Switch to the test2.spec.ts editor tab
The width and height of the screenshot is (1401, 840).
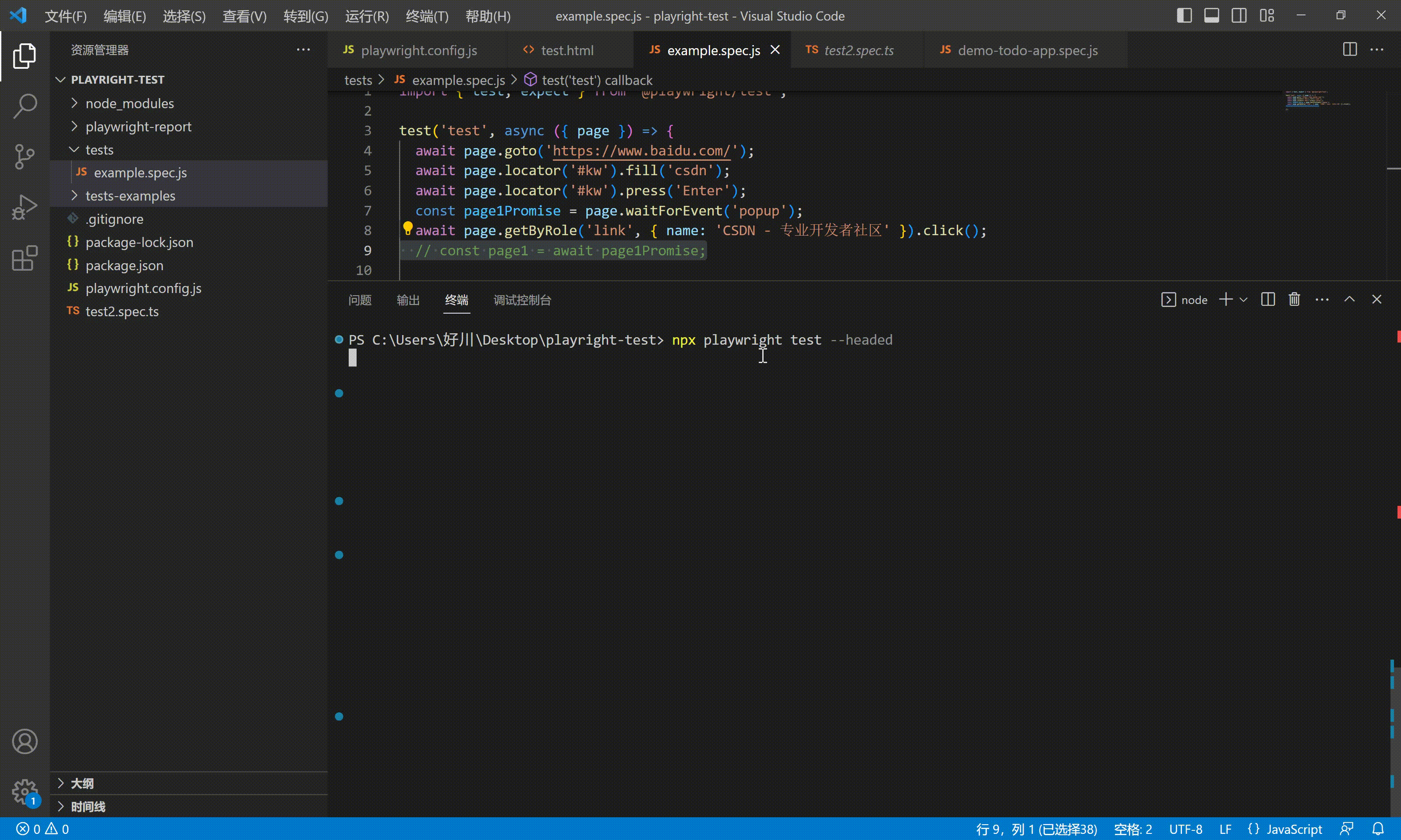pyautogui.click(x=858, y=50)
